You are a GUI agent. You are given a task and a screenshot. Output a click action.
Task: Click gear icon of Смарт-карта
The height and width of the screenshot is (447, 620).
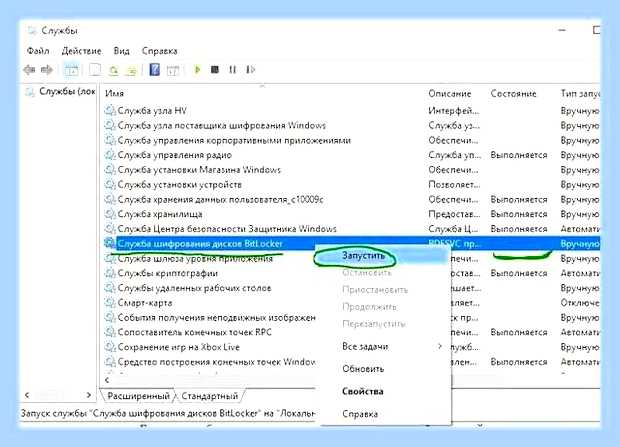pos(110,303)
